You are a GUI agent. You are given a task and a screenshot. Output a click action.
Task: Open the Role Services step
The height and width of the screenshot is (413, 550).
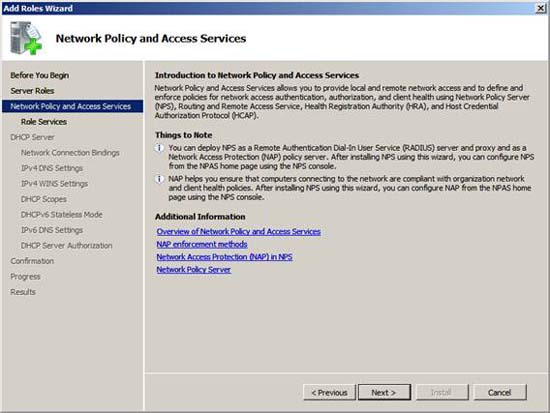coord(44,122)
